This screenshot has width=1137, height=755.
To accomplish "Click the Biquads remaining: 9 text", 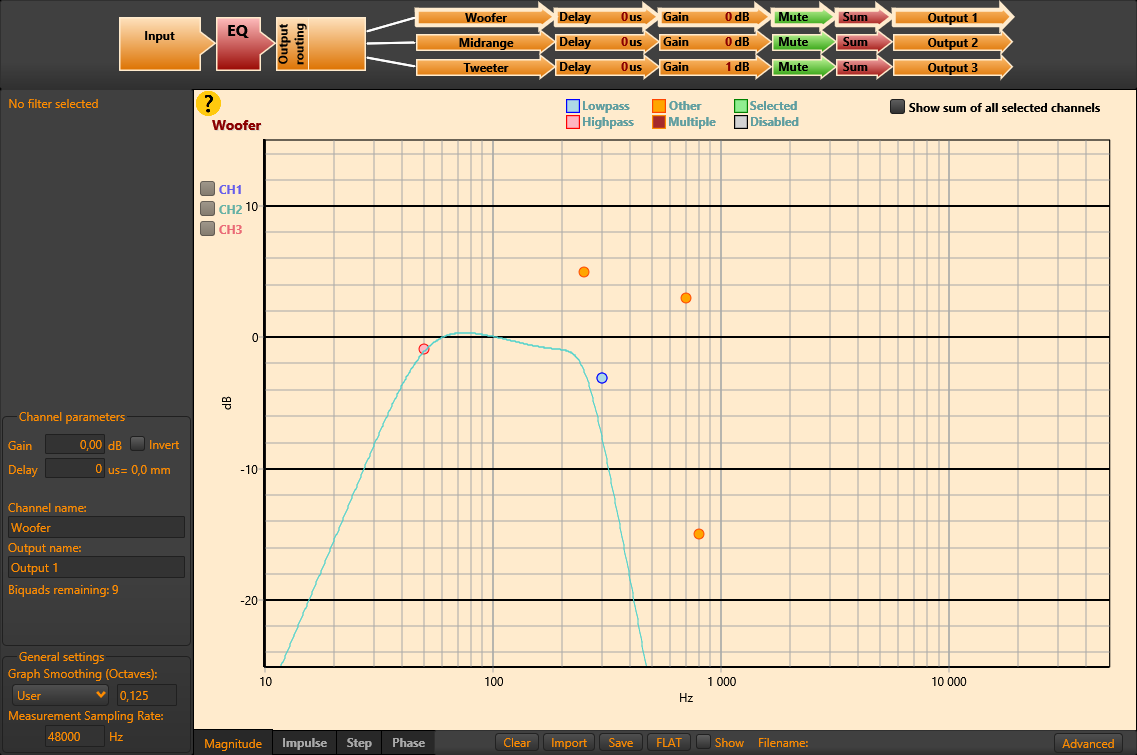I will tap(63, 590).
